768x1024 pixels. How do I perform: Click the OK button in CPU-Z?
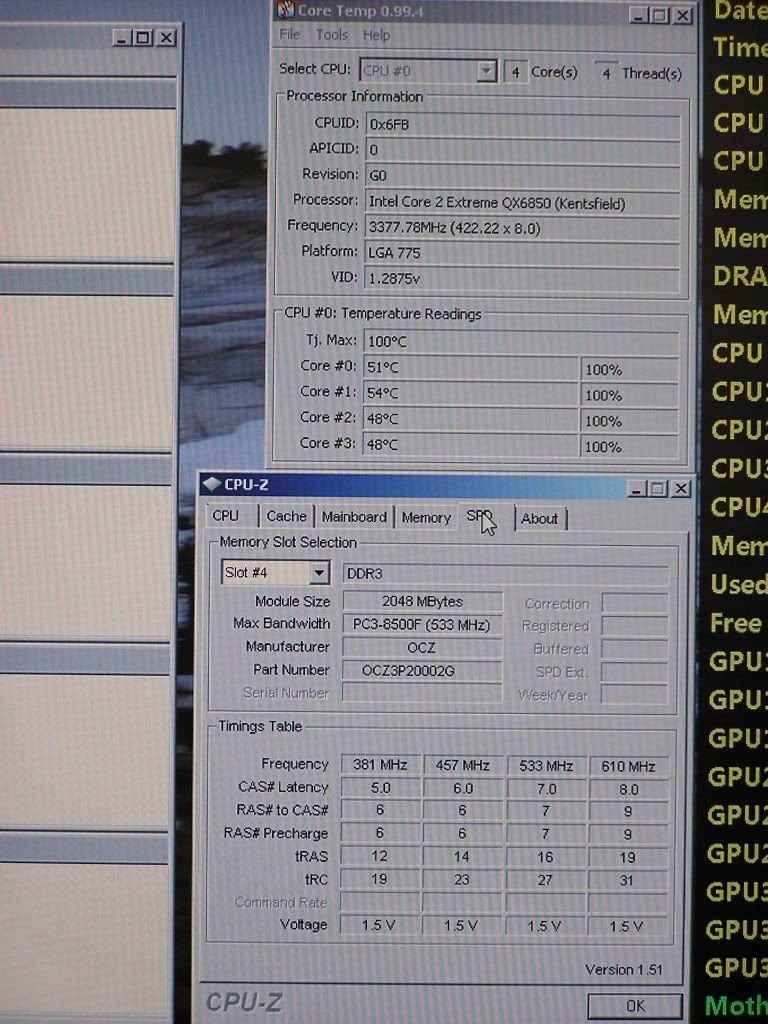pyautogui.click(x=635, y=1006)
